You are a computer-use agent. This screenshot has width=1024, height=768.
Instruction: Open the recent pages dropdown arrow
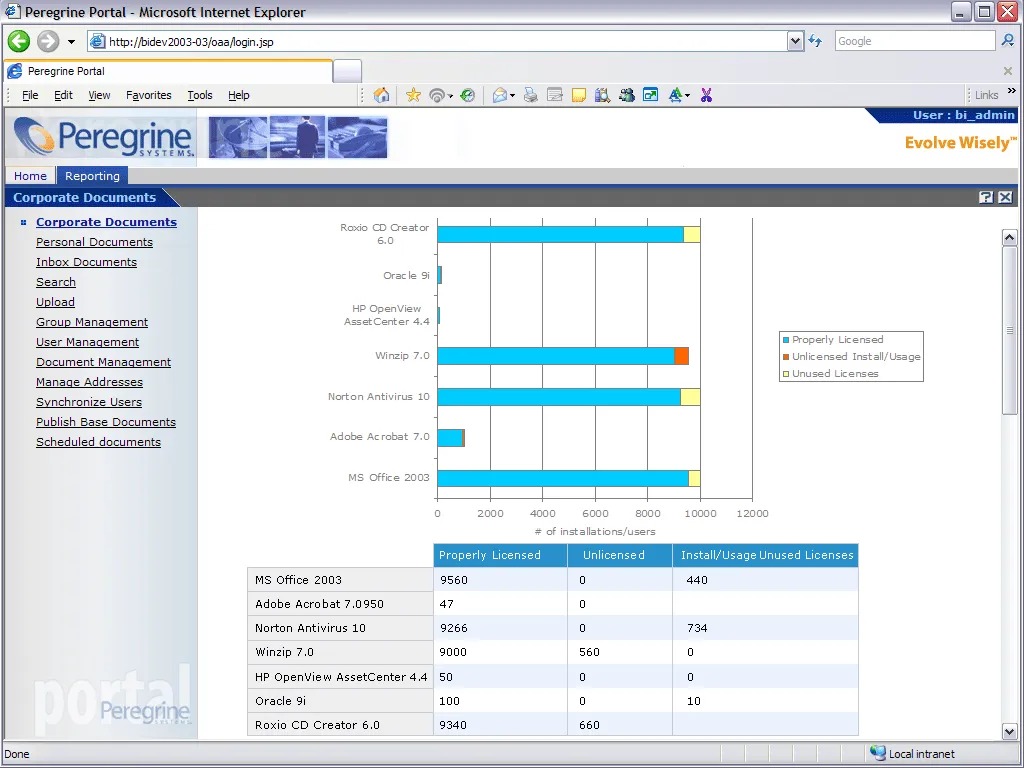(x=71, y=42)
